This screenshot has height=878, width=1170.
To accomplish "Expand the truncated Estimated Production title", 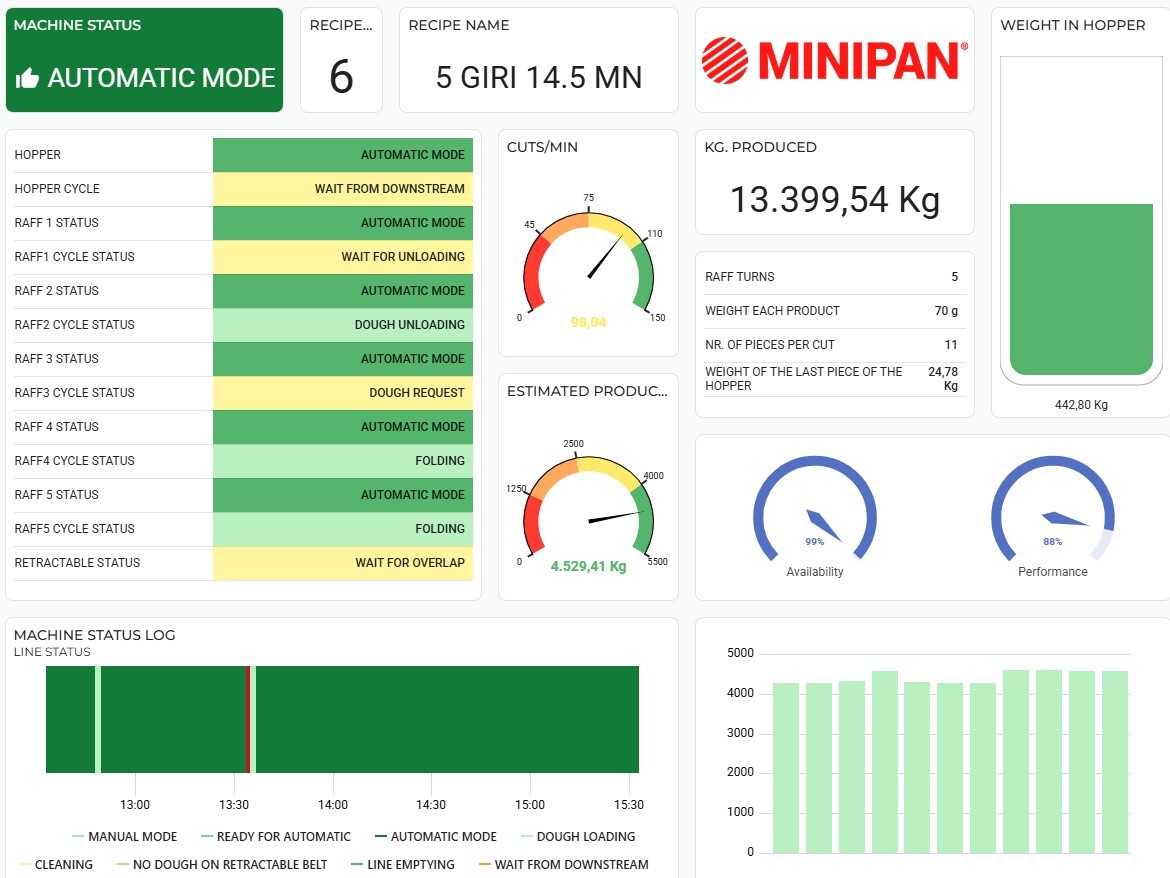I will 587,391.
